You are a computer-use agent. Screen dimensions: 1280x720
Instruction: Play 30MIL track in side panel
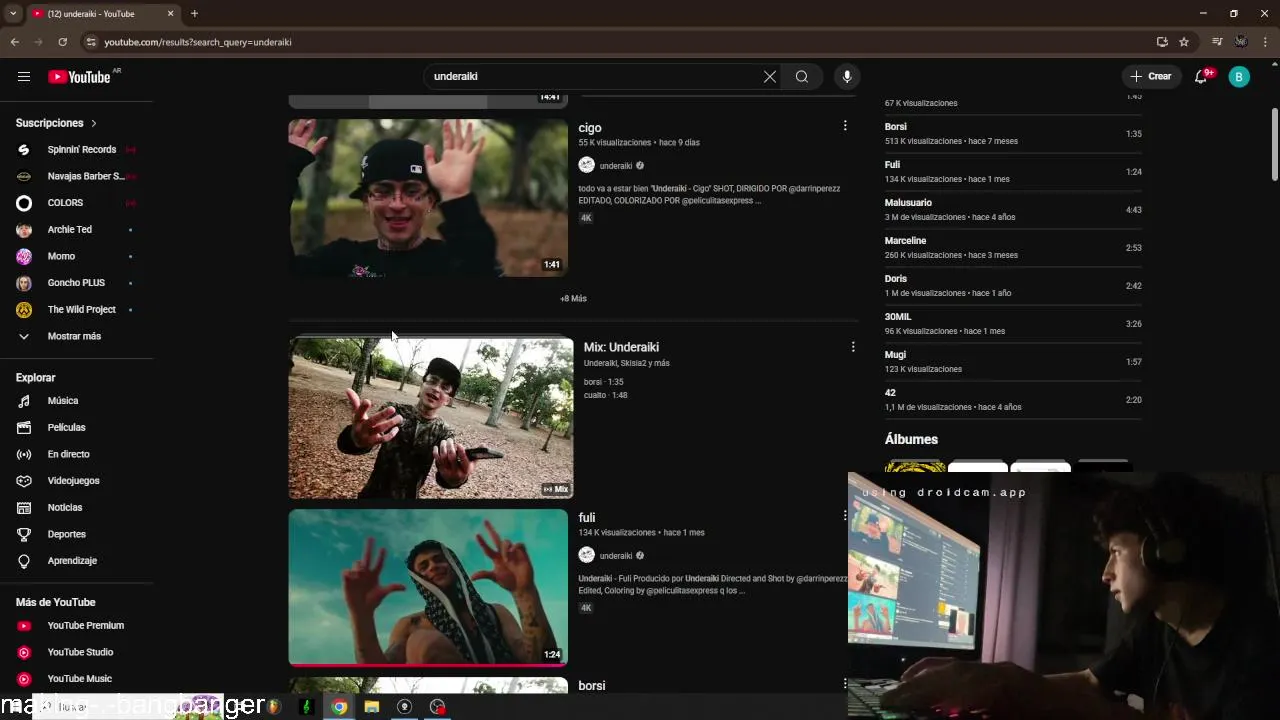click(x=1013, y=324)
